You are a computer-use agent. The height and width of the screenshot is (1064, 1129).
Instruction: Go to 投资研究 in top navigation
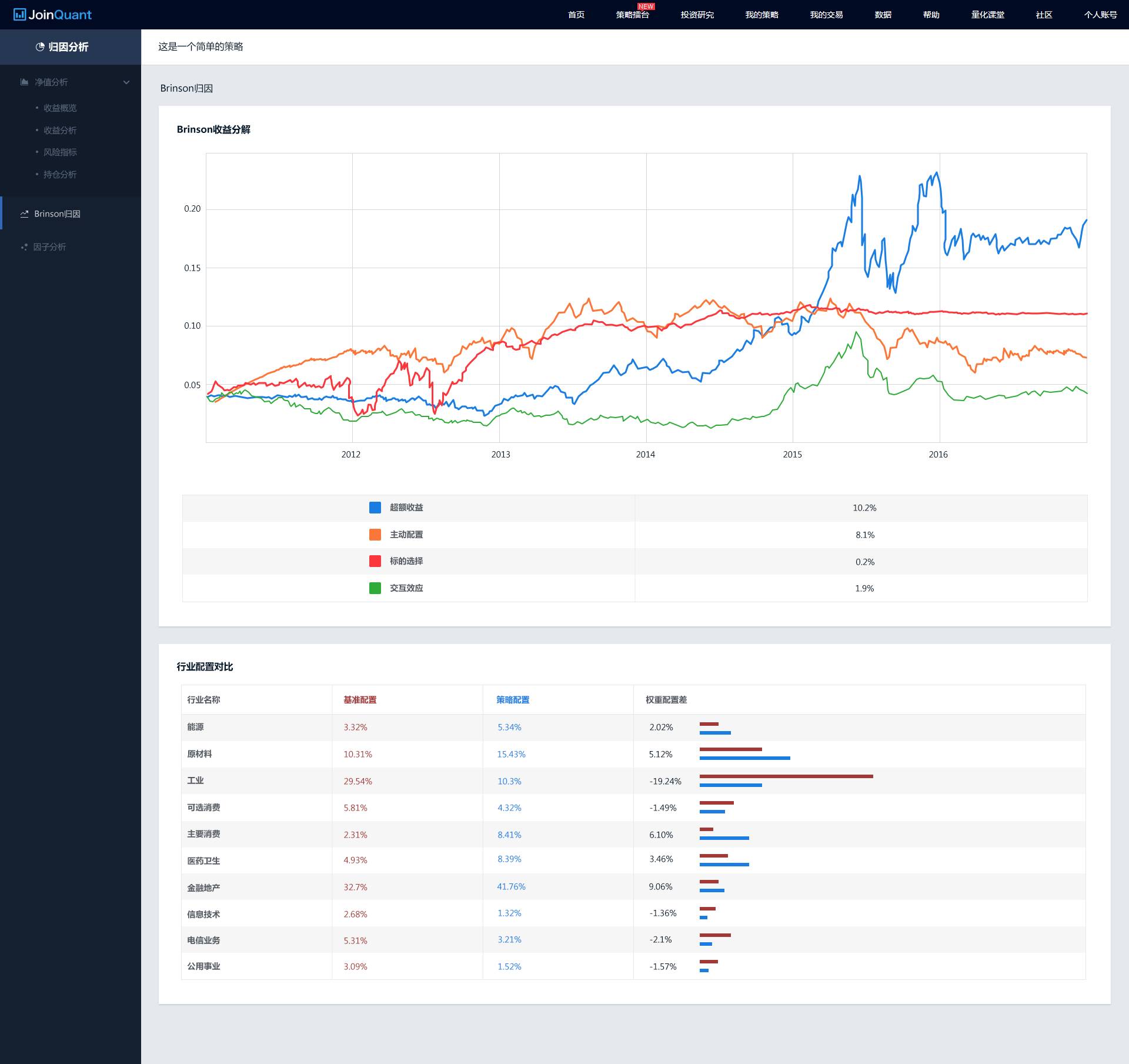pyautogui.click(x=697, y=15)
